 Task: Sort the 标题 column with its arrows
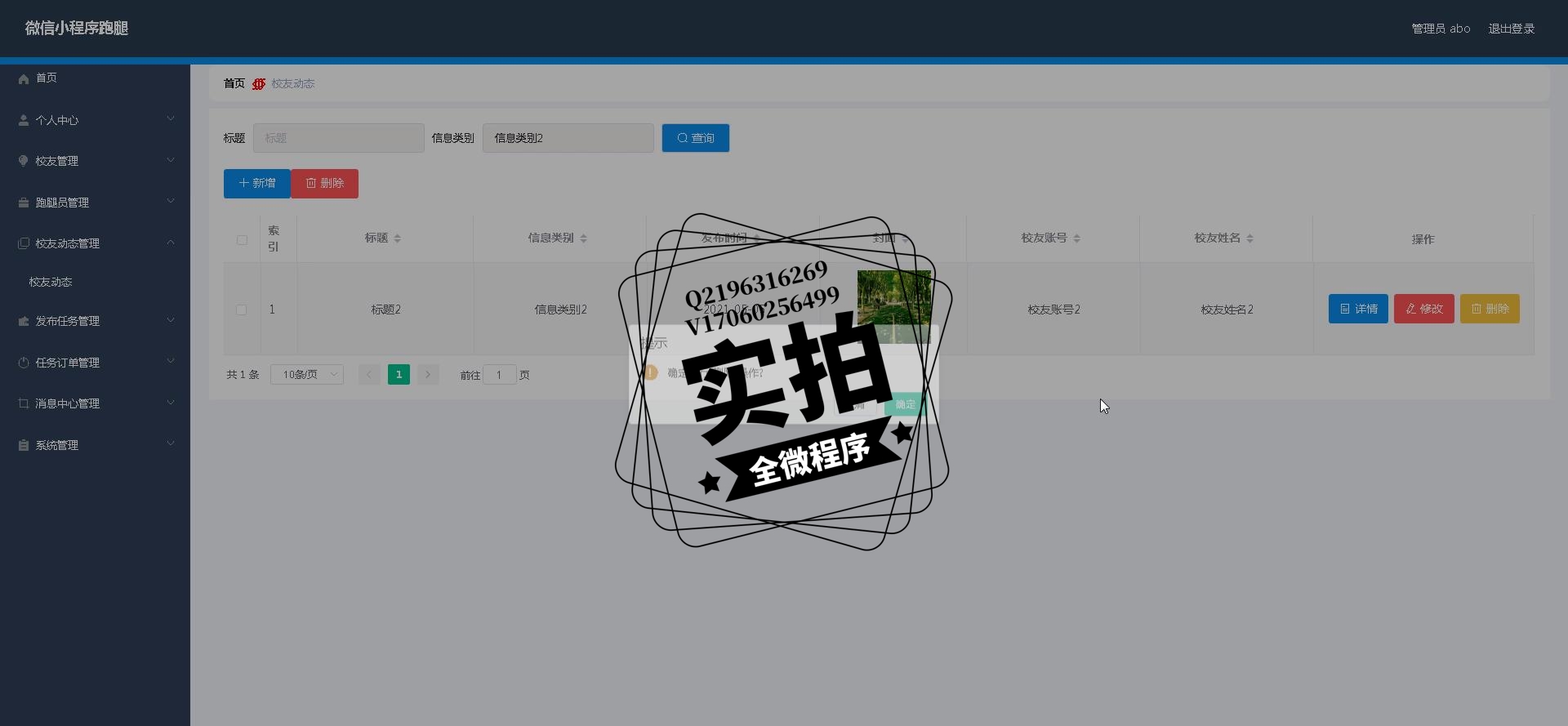(398, 238)
